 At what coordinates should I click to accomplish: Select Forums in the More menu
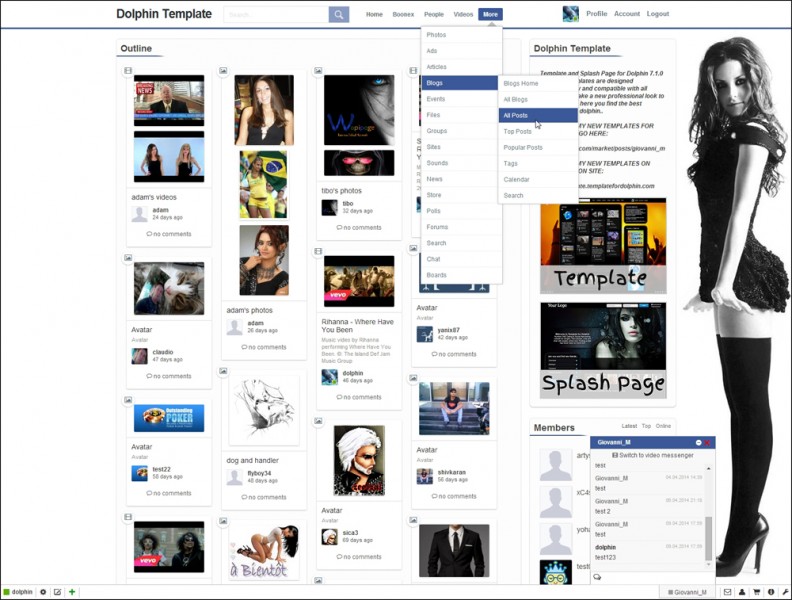(x=461, y=227)
